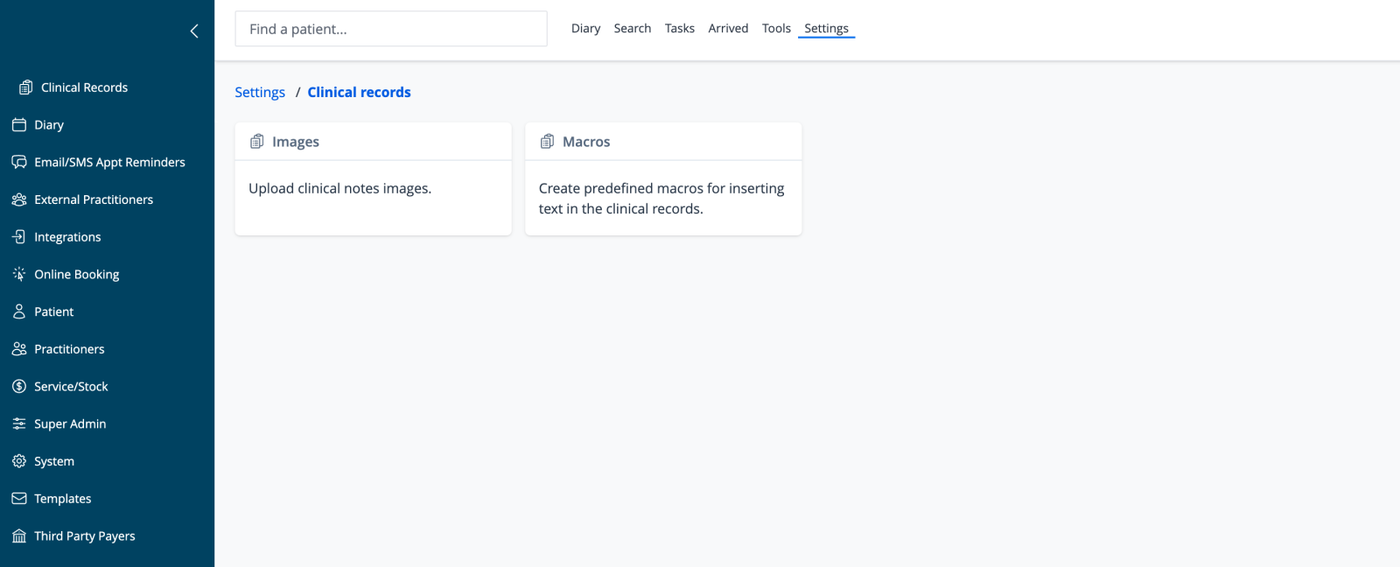The height and width of the screenshot is (567, 1400).
Task: Click the Settings breadcrumb link
Action: tap(260, 92)
